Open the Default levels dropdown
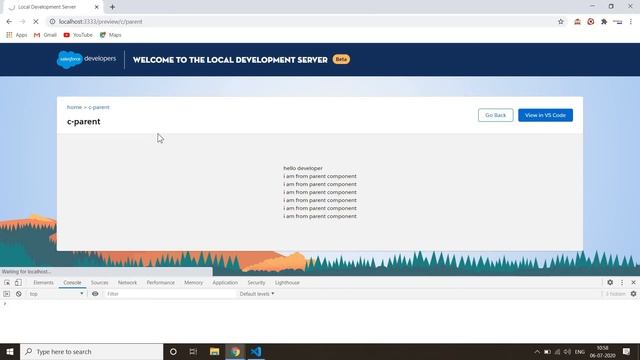The height and width of the screenshot is (360, 640). (257, 294)
